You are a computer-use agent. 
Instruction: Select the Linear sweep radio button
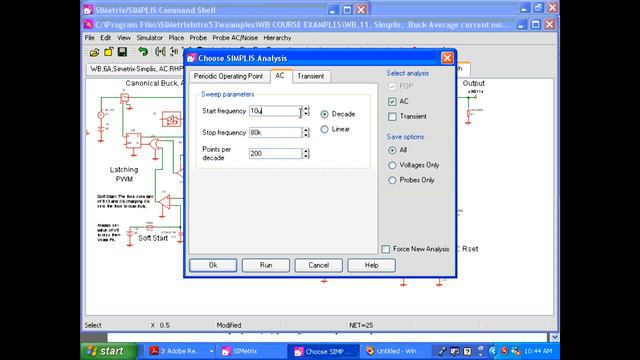(x=324, y=129)
